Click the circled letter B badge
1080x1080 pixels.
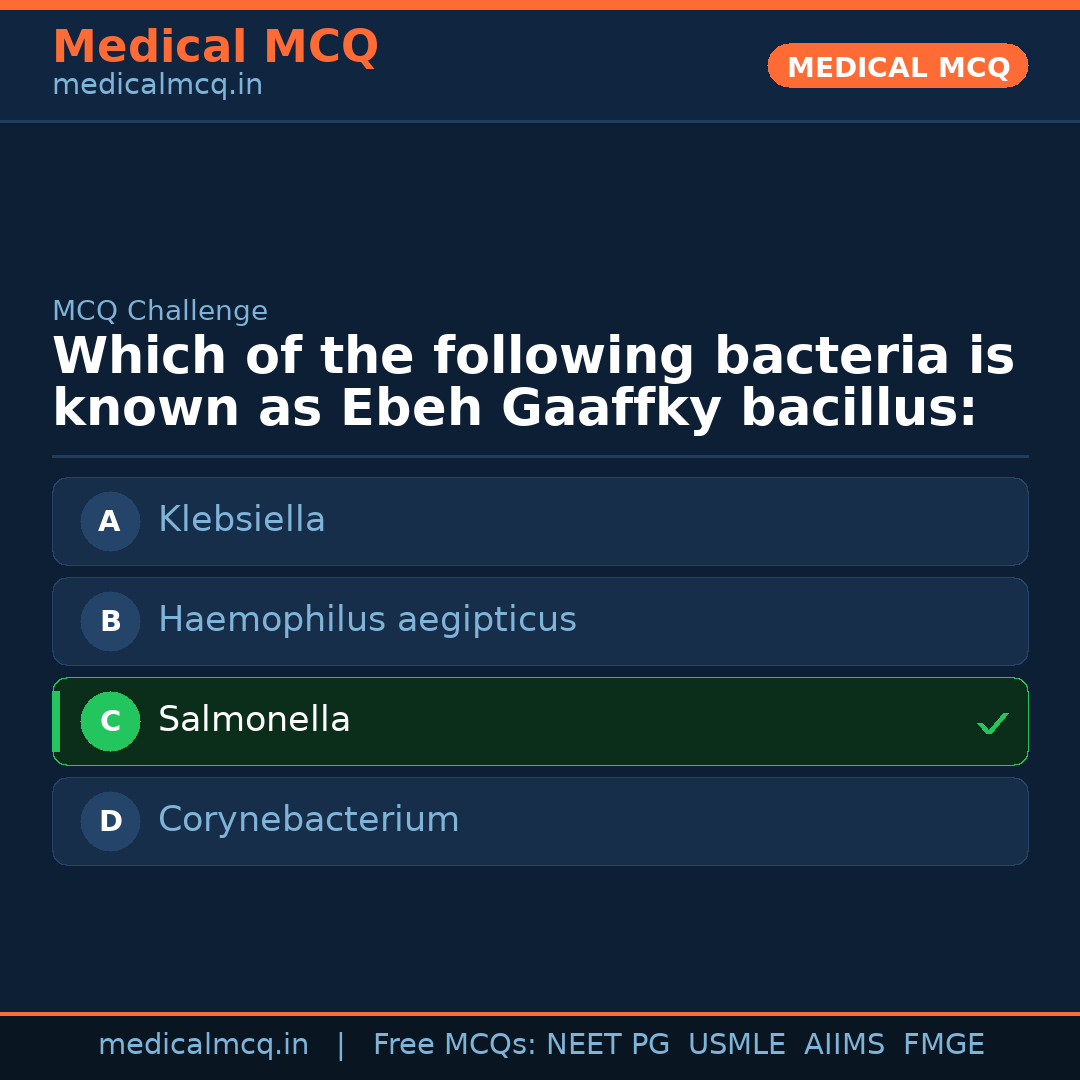[110, 621]
